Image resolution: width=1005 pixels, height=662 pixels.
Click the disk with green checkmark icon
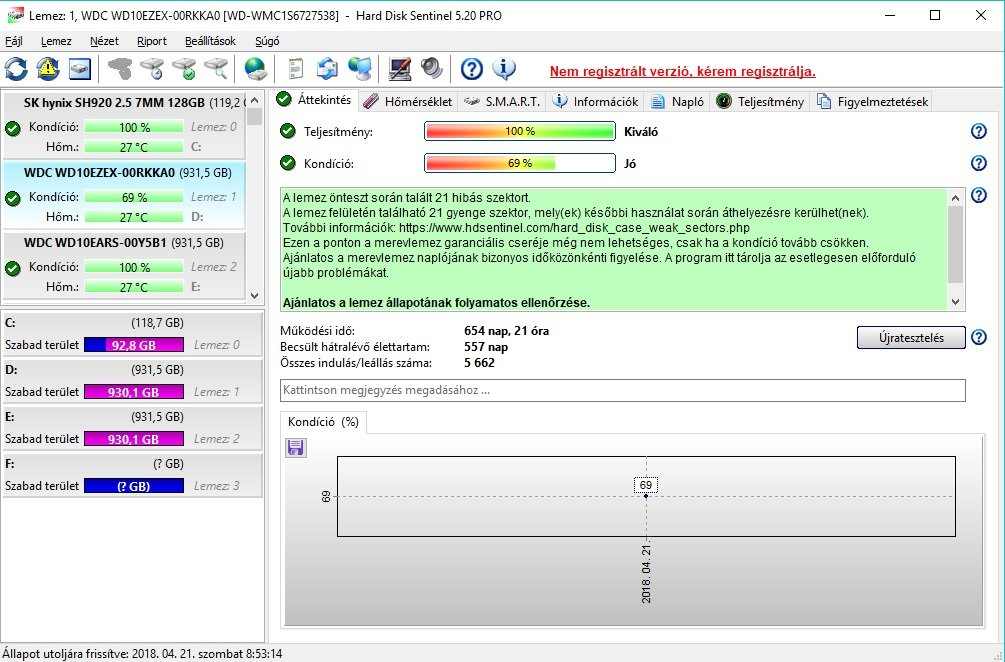click(x=185, y=69)
